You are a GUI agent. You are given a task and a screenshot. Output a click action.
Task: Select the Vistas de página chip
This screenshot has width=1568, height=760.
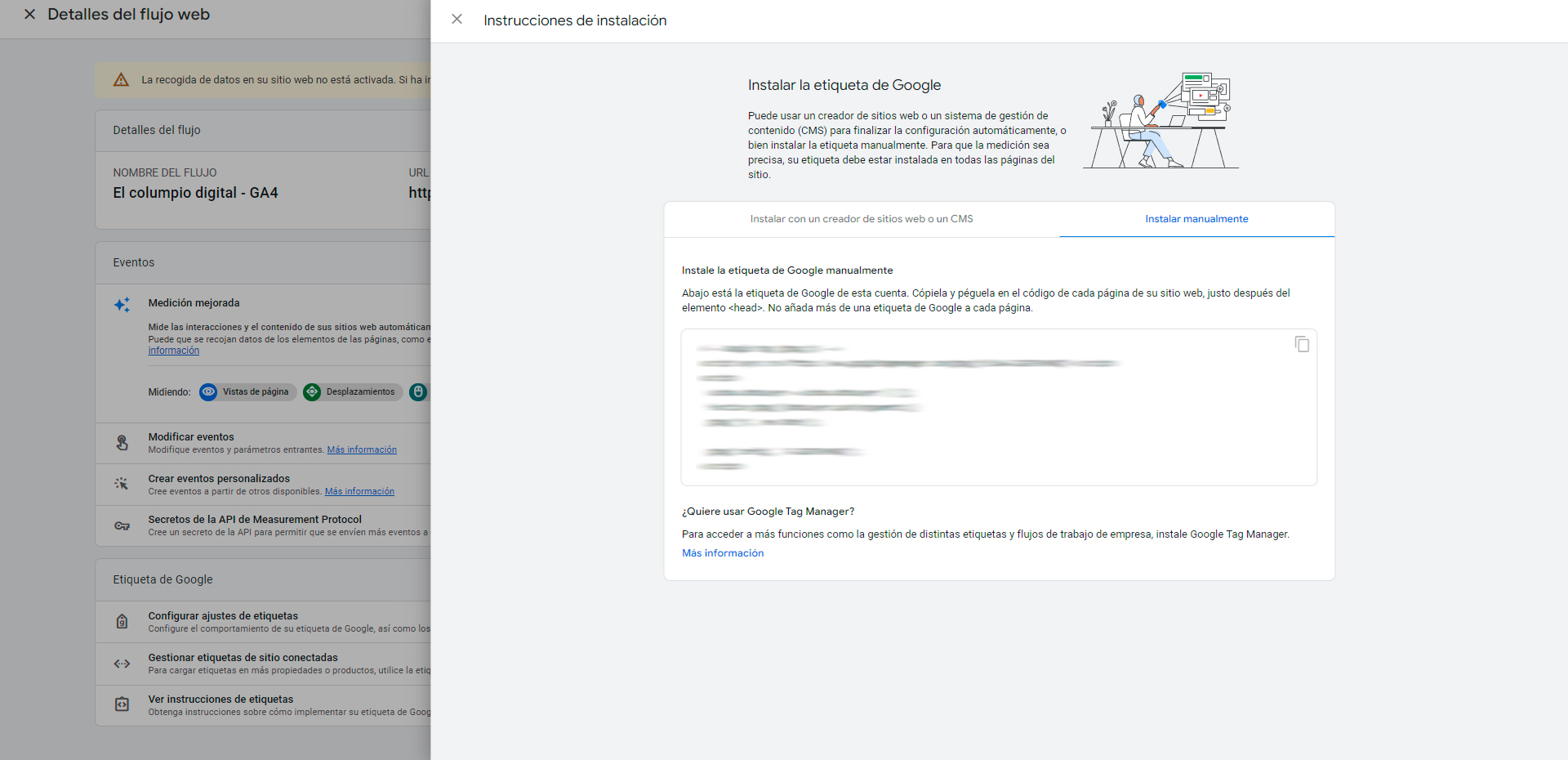coord(247,392)
